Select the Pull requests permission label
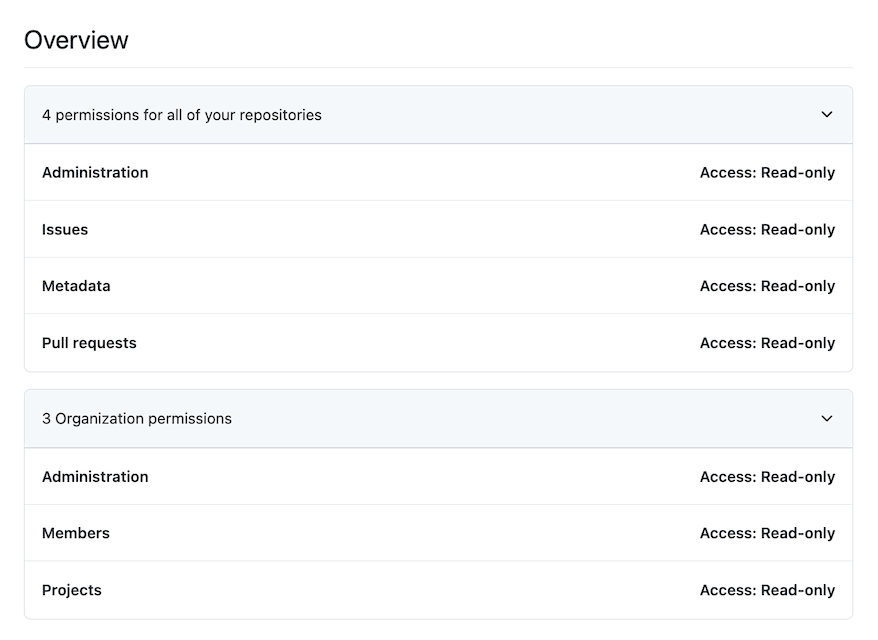This screenshot has height=640, width=878. [x=89, y=343]
